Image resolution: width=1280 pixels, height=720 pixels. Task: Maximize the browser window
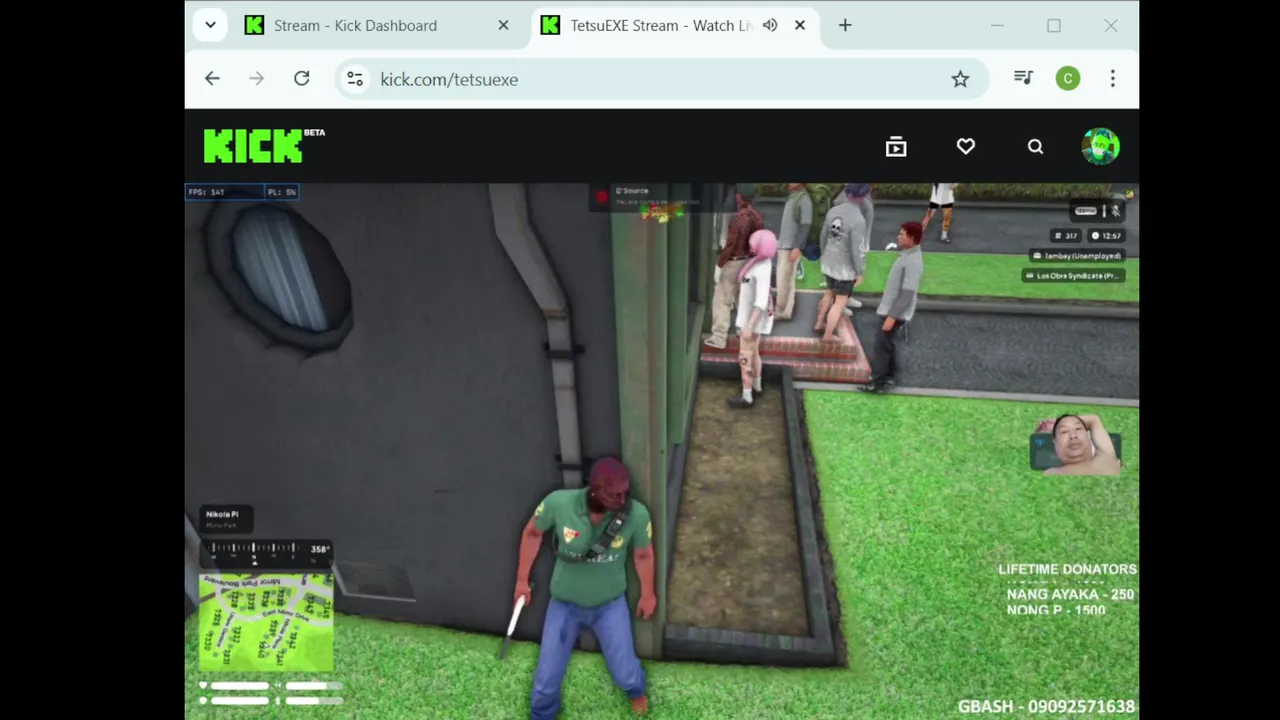[1054, 25]
